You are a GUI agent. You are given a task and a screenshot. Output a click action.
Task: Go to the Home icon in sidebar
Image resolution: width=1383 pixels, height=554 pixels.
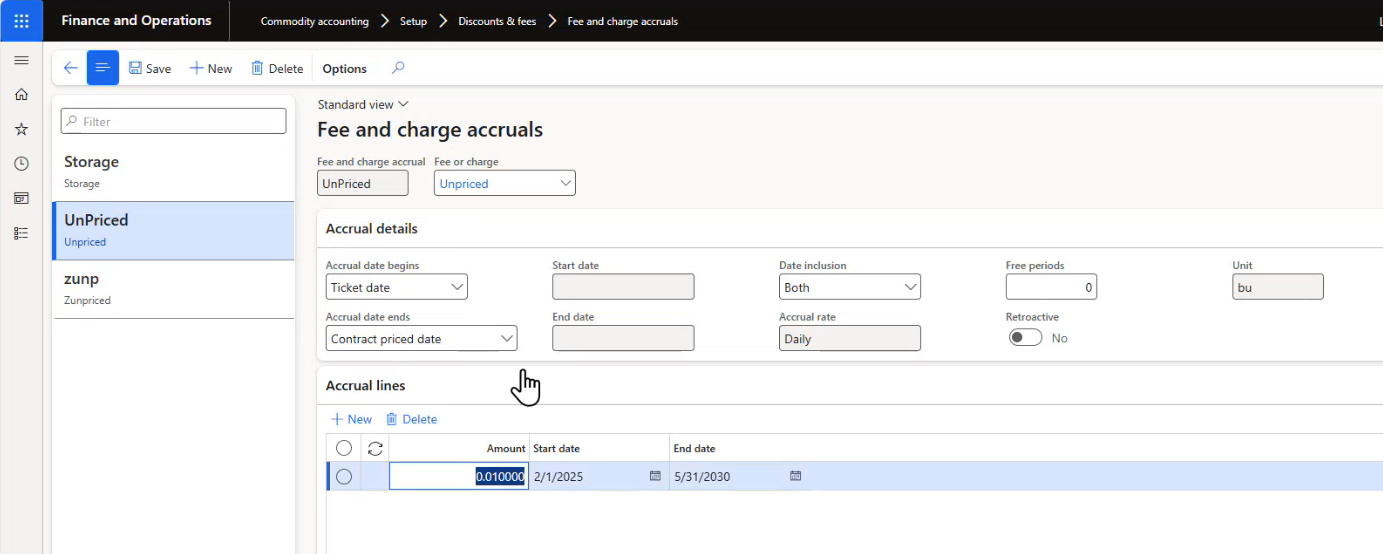(21, 94)
